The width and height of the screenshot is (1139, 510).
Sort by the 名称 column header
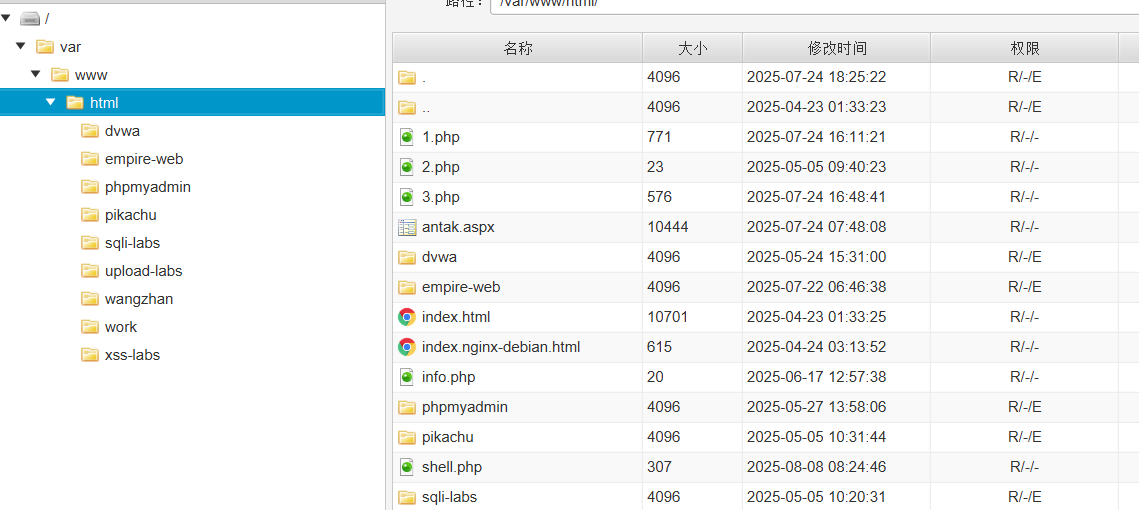tap(518, 48)
